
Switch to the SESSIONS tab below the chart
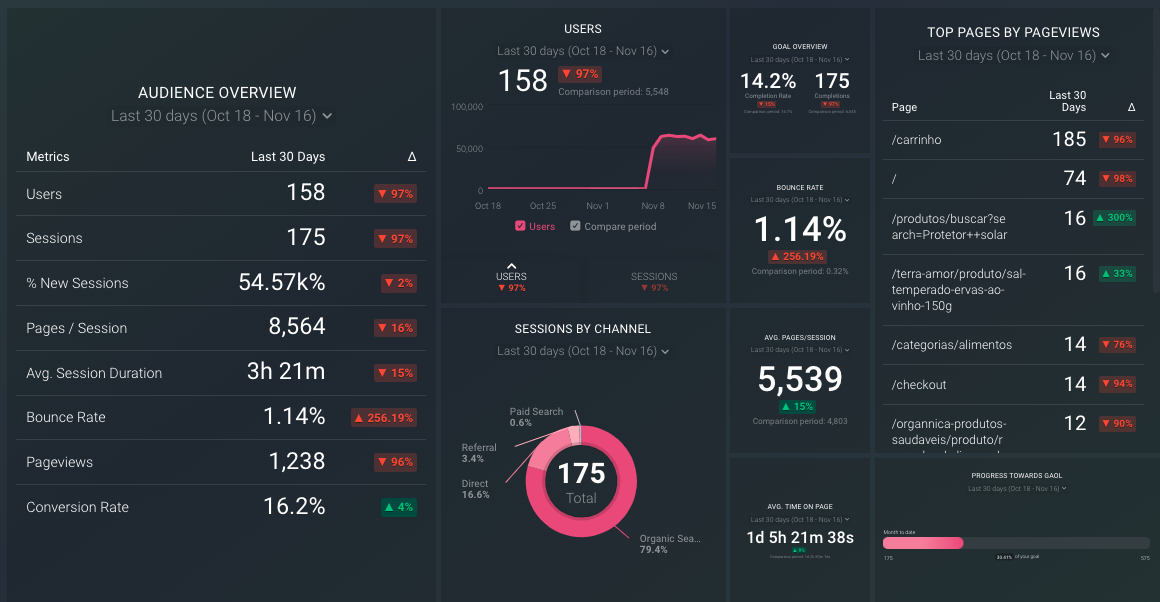(x=654, y=281)
